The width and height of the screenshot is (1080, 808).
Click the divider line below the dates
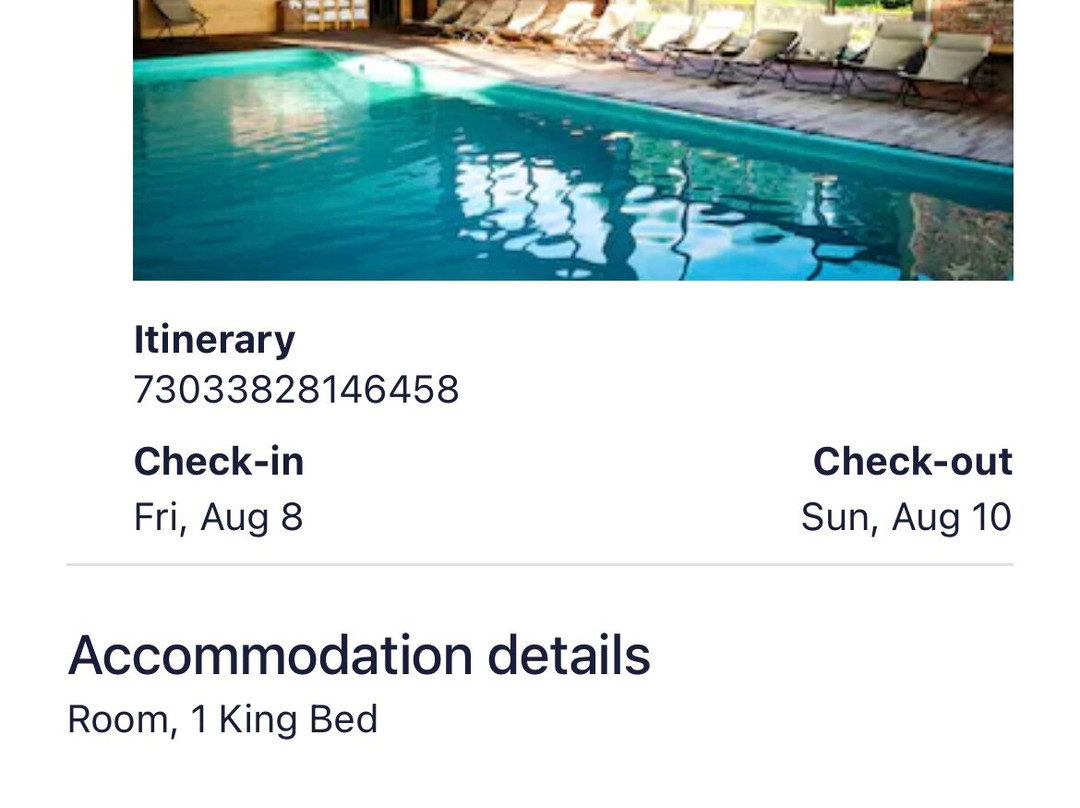(540, 565)
